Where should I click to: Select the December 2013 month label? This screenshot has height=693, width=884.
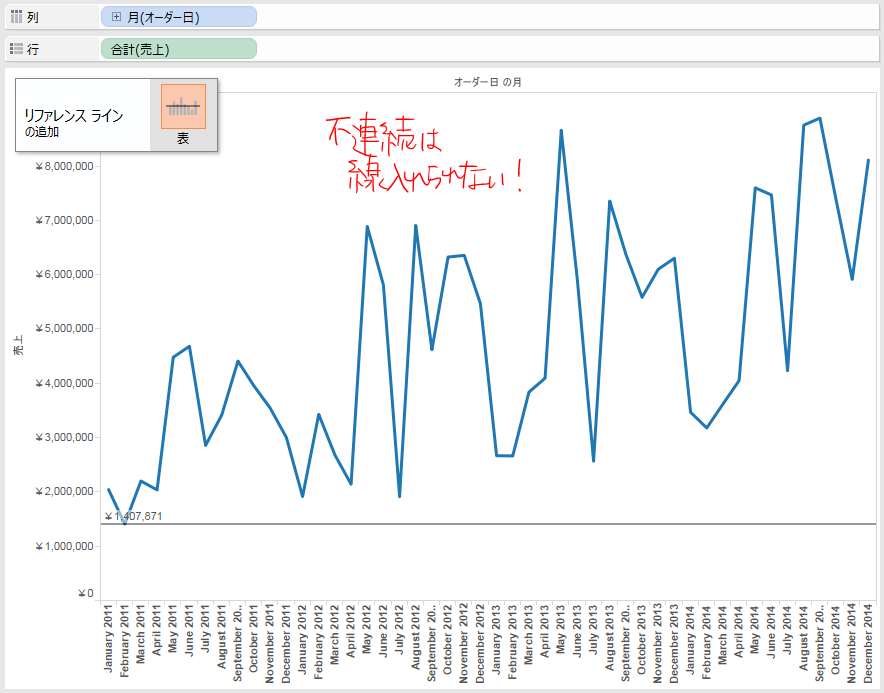point(674,644)
